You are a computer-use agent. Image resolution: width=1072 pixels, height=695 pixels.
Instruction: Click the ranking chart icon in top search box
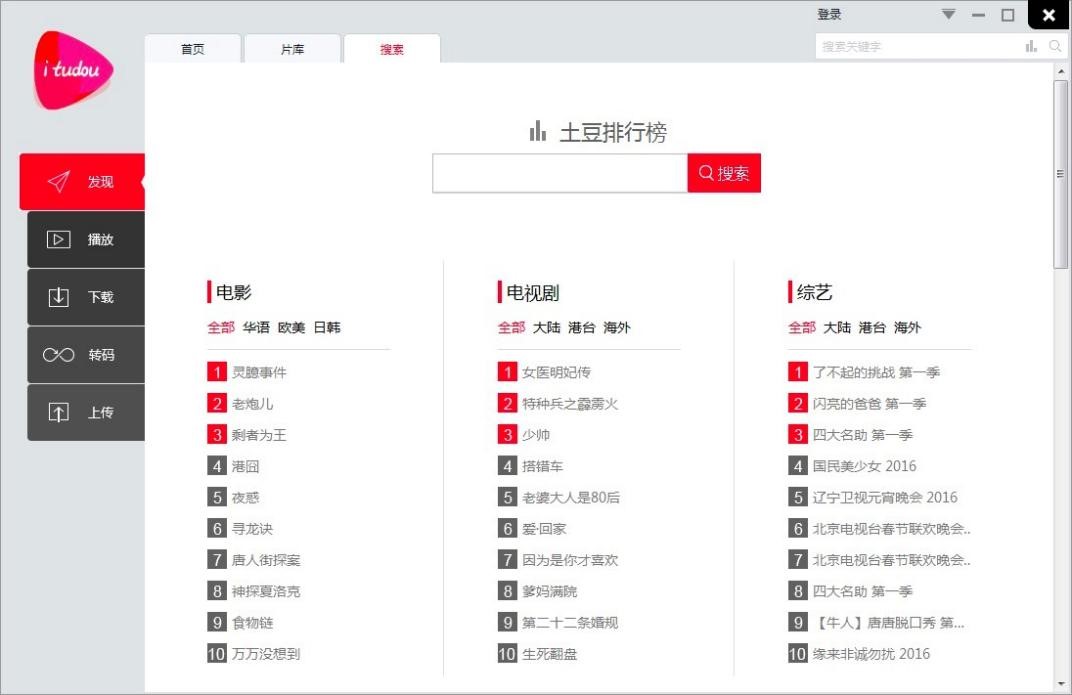1031,46
